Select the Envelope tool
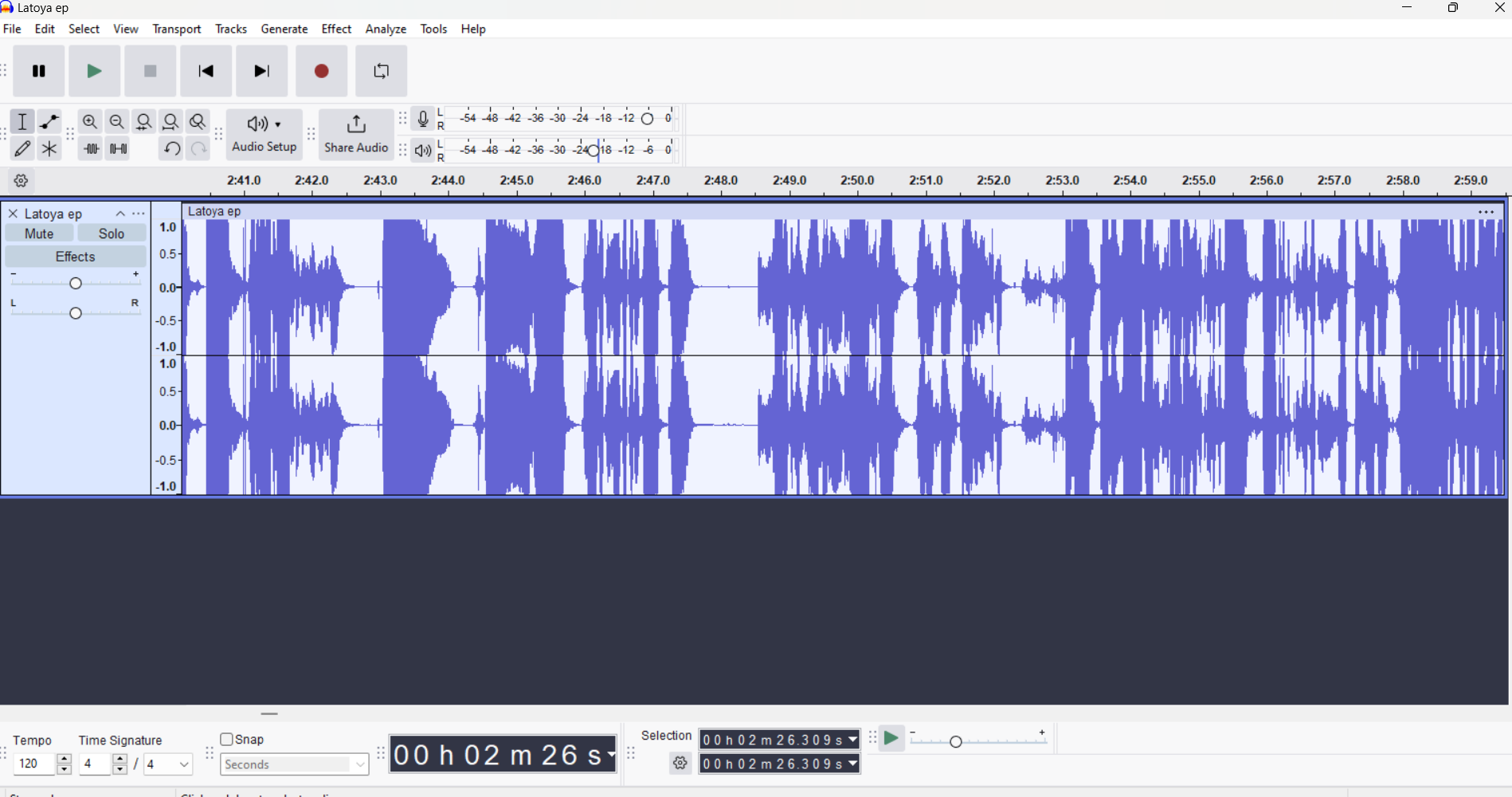Viewport: 1512px width, 797px height. [49, 122]
